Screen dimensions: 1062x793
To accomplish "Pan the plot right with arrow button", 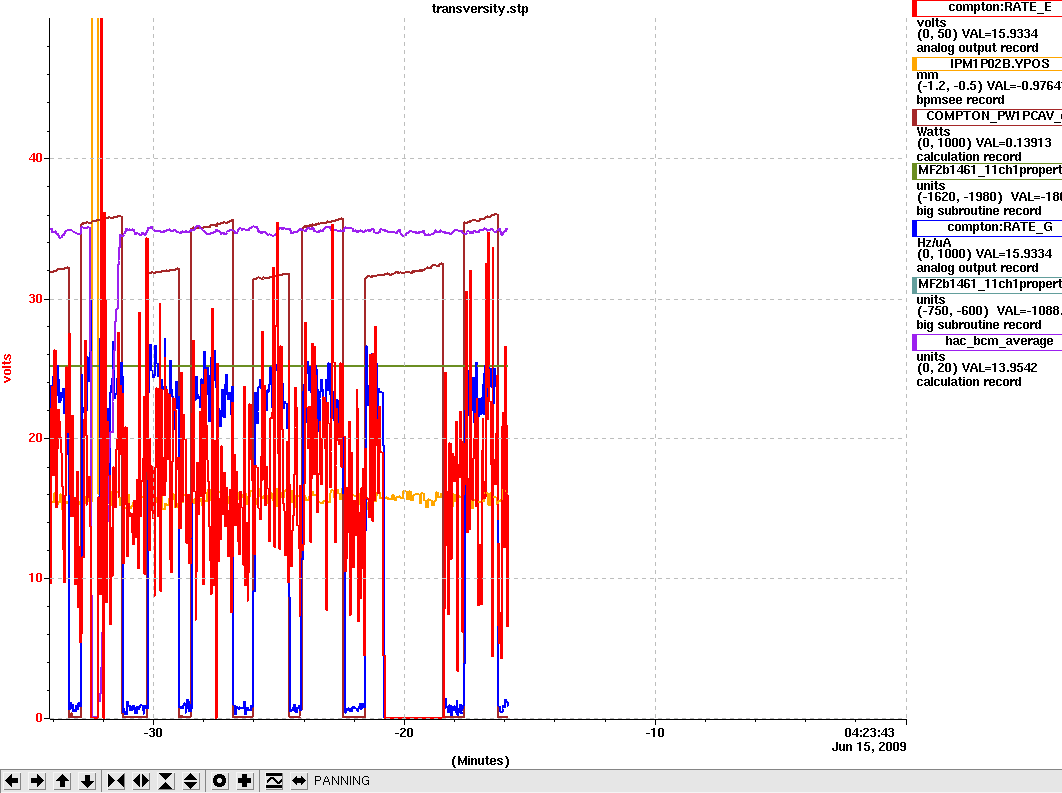I will (x=37, y=781).
